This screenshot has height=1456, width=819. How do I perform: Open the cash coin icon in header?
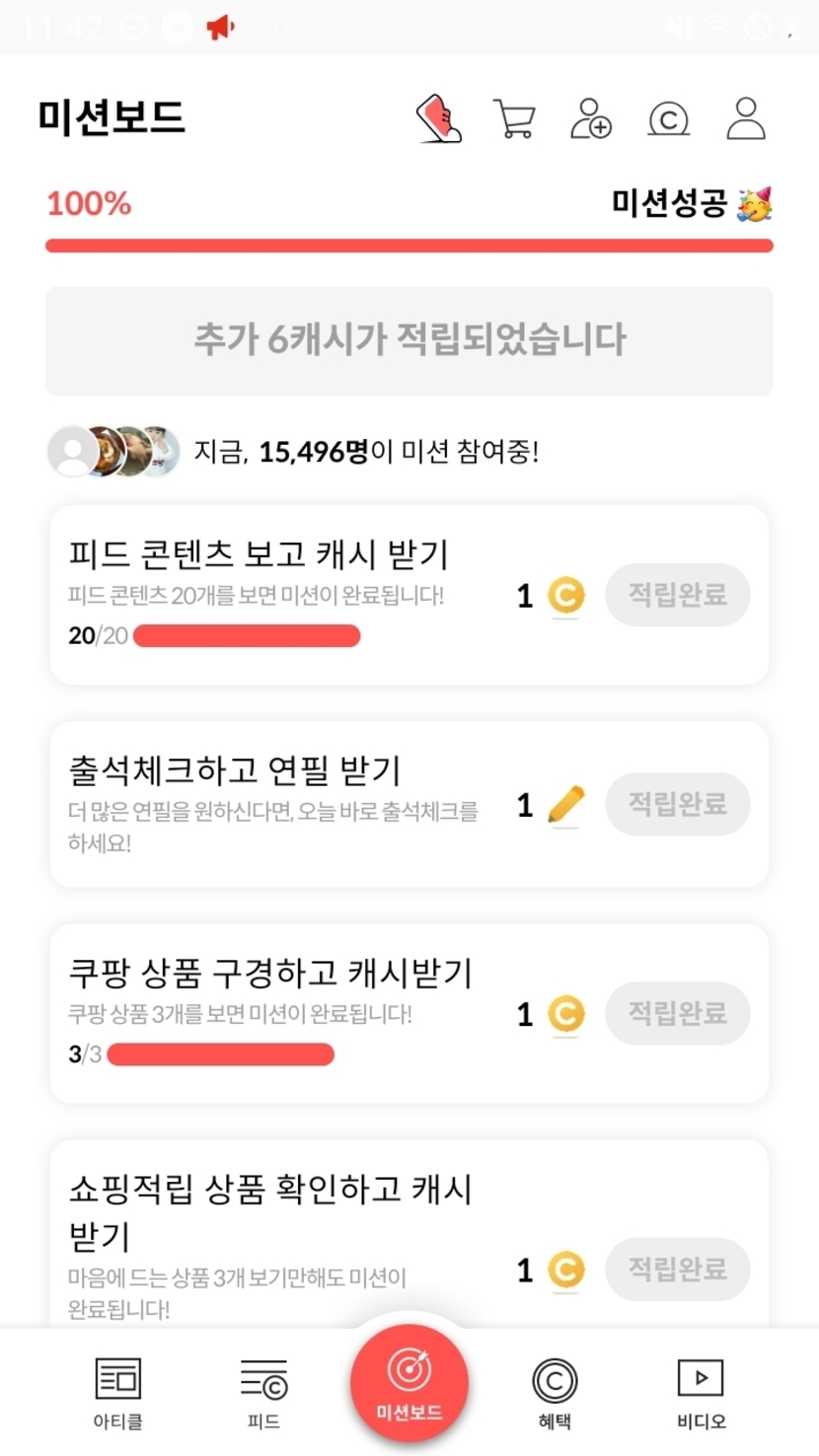coord(668,119)
